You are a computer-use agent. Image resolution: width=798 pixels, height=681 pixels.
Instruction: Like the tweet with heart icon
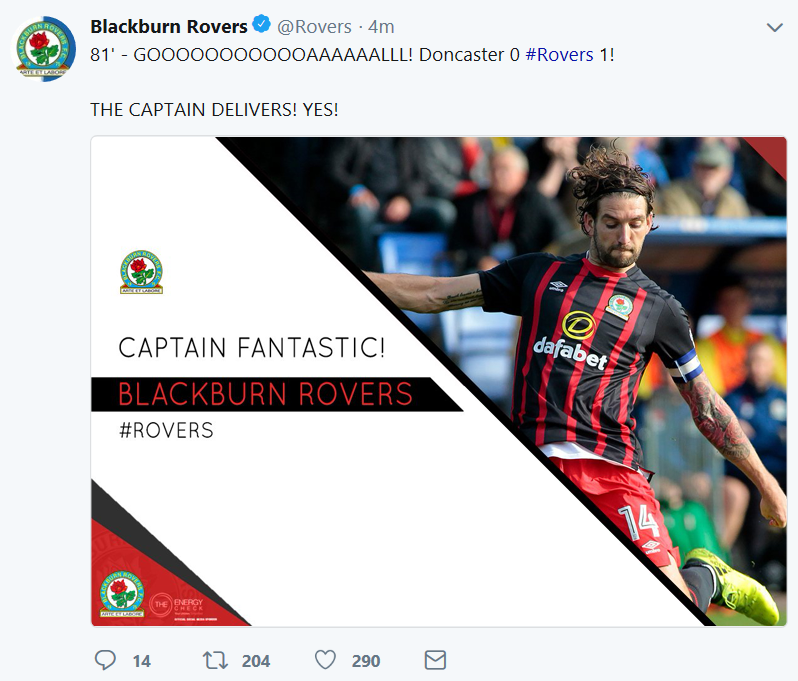pos(325,660)
